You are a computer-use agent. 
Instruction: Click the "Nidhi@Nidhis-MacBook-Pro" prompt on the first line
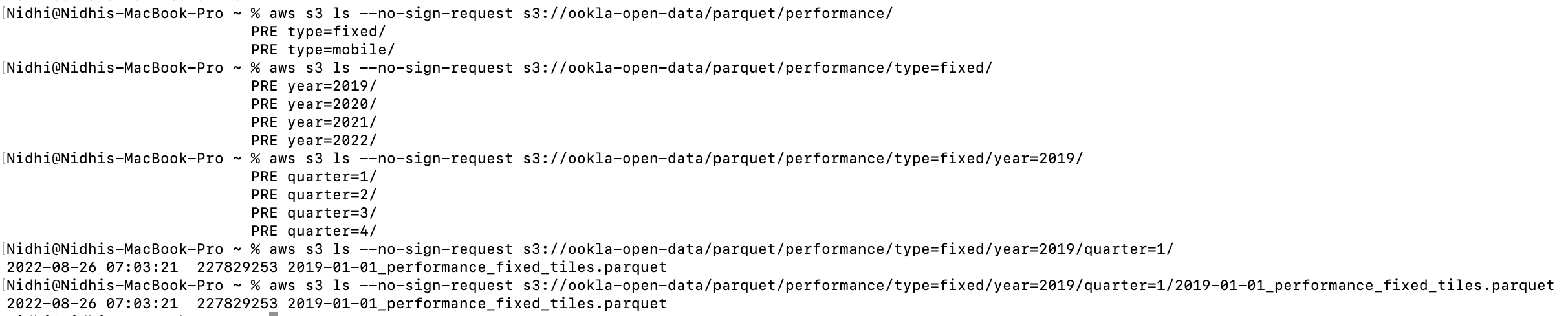114,14
